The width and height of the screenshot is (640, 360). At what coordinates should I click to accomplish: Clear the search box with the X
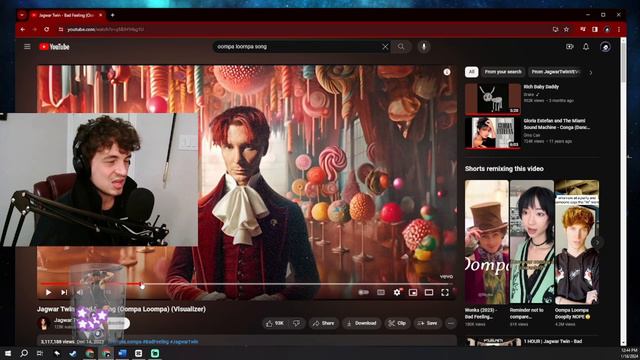[x=385, y=47]
